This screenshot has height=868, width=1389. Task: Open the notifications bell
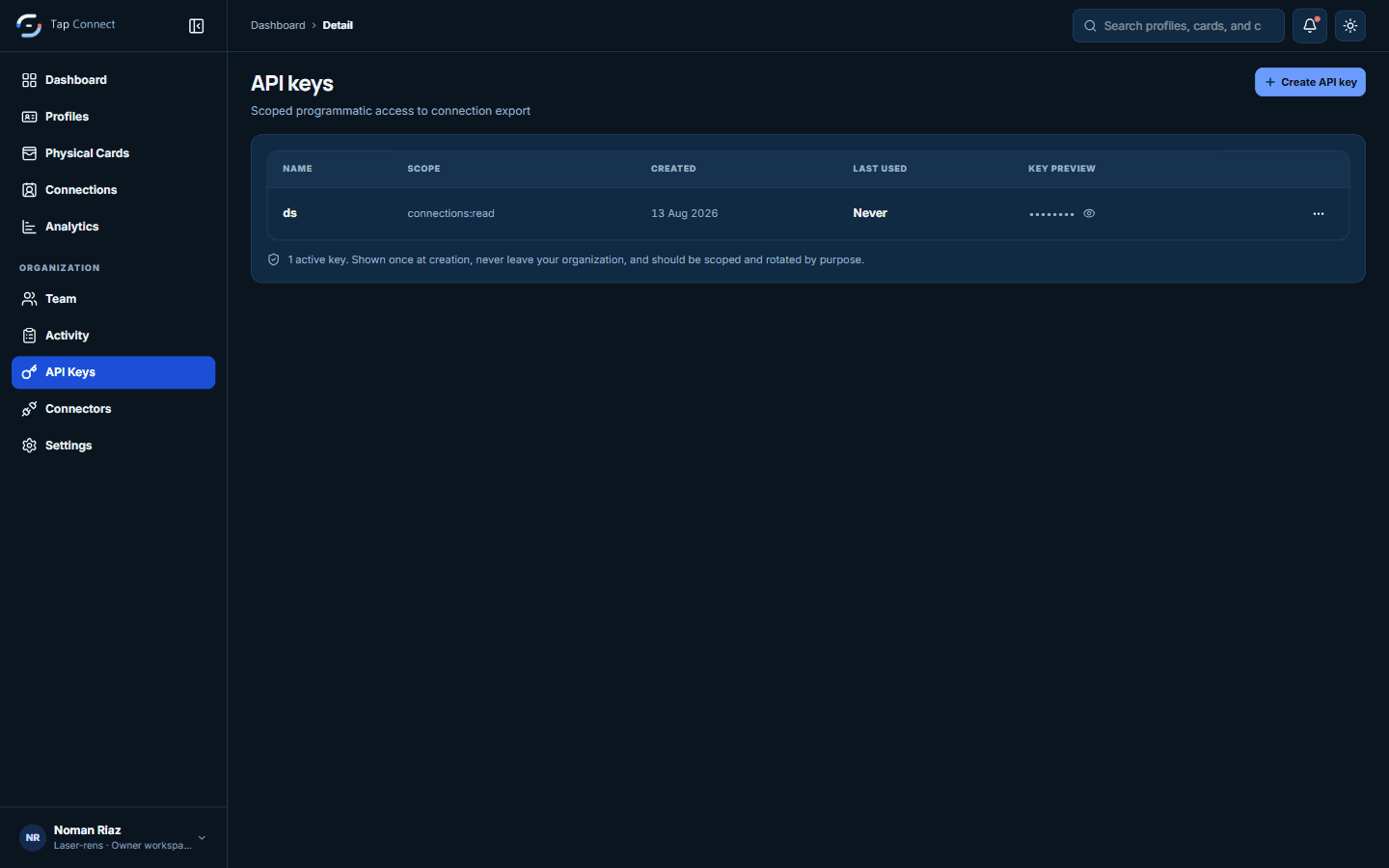click(x=1310, y=26)
